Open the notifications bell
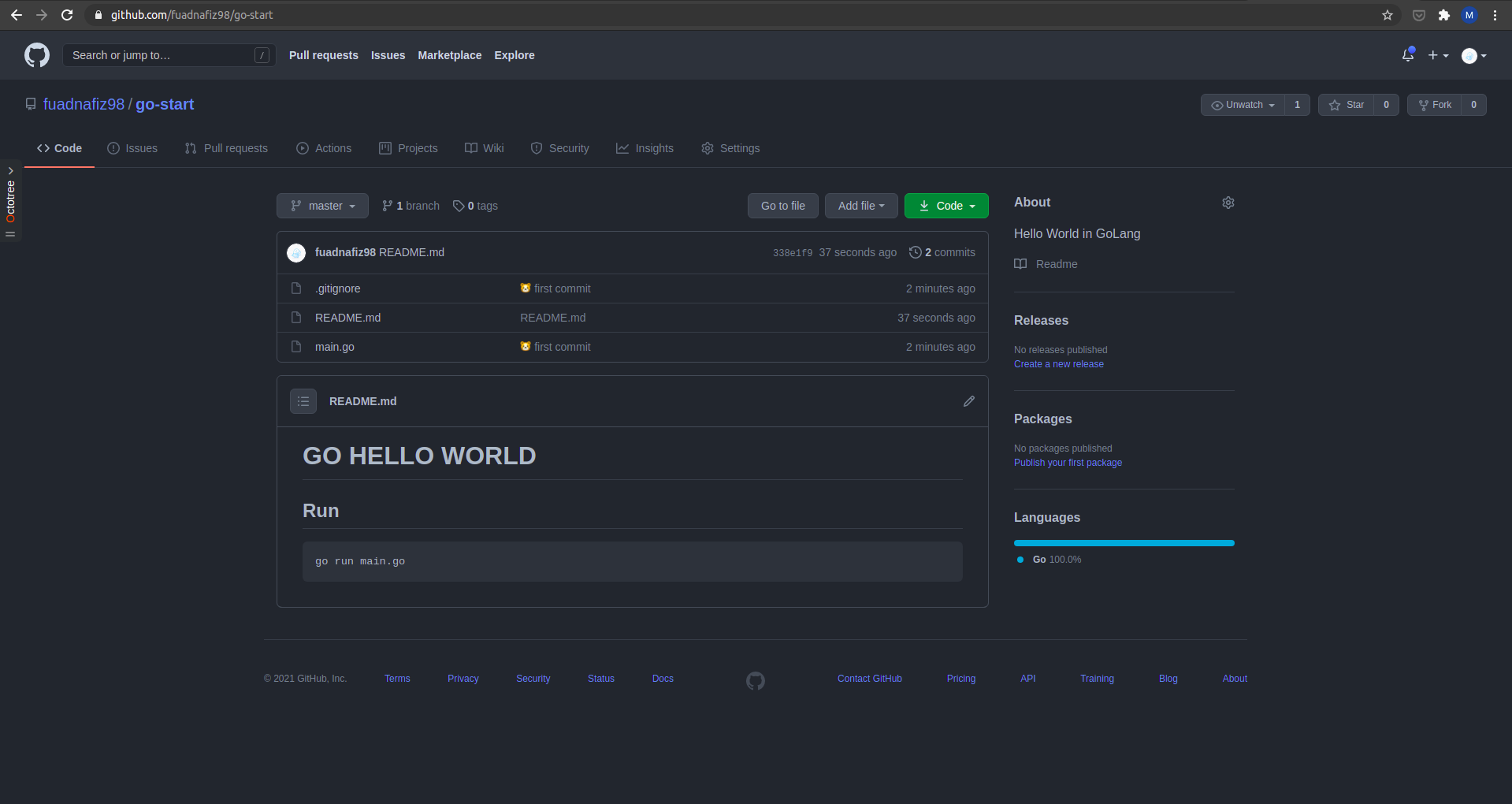 click(1408, 55)
